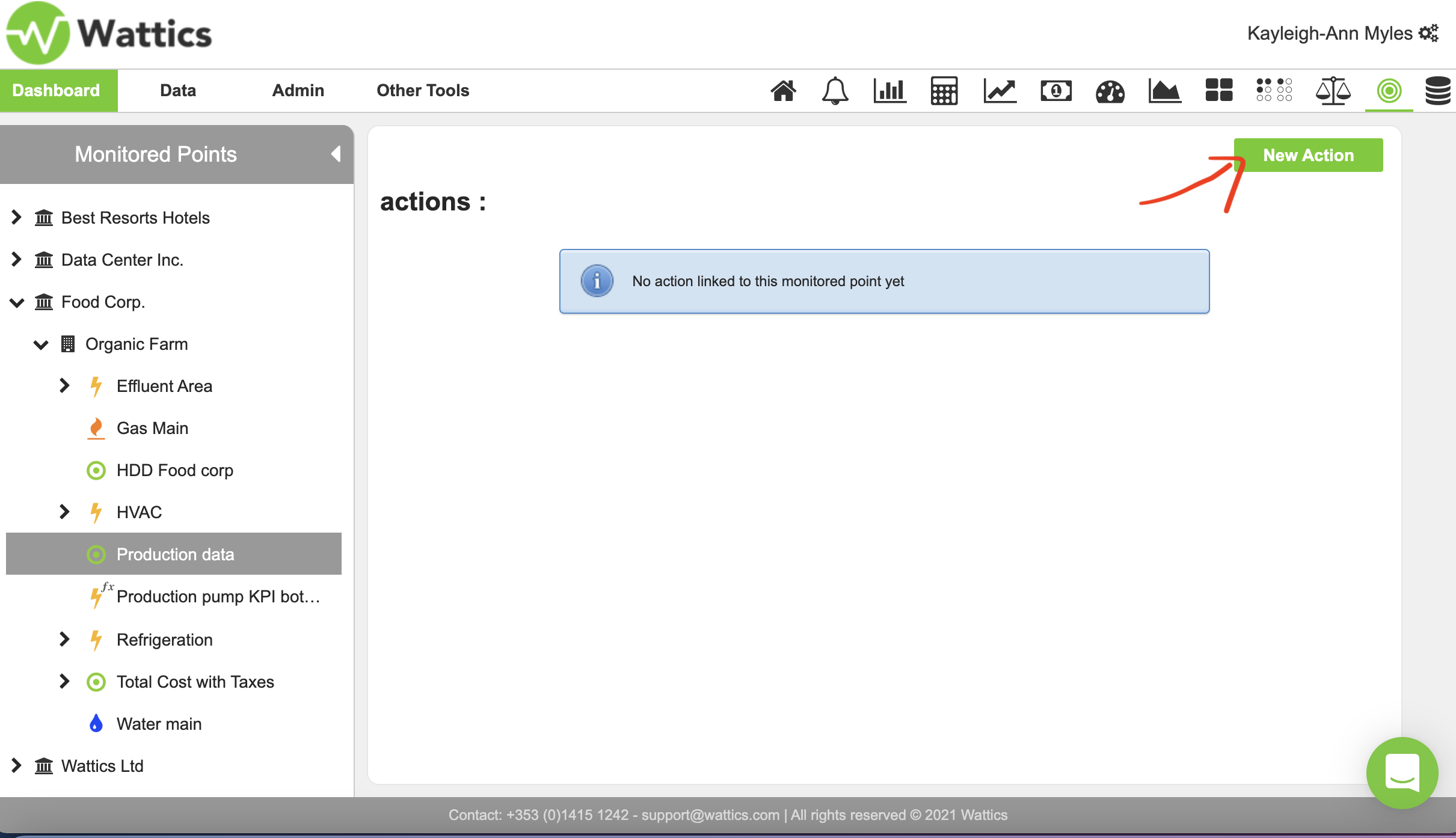The height and width of the screenshot is (838, 1456).
Task: Expand the Refrigeration tree item
Action: (64, 639)
